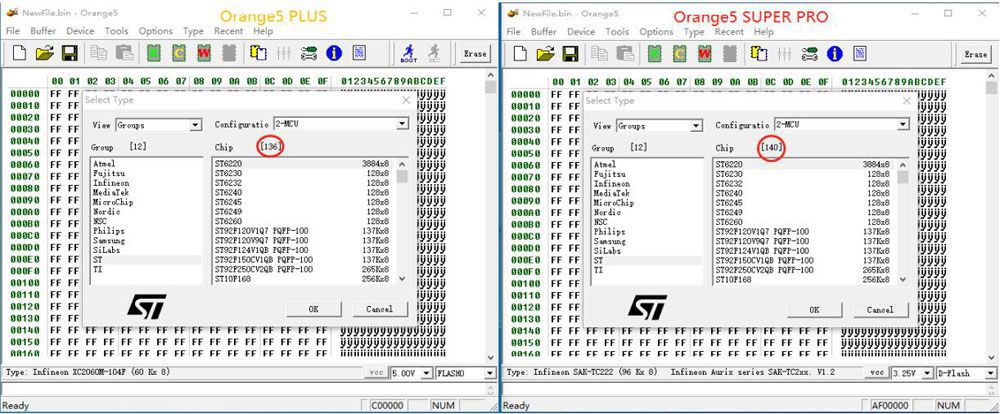Open the Device menu in Orange5 SUPER PRO window
This screenshot has width=1000, height=414.
581,31
